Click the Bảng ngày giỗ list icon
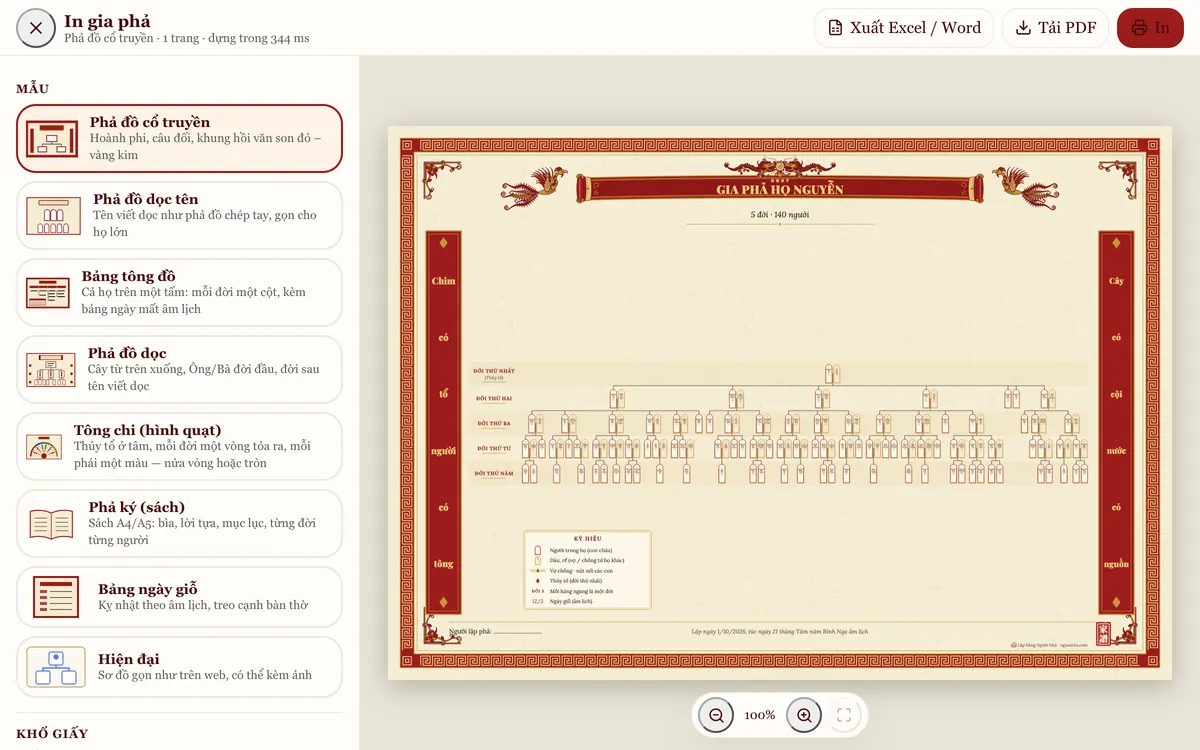 [x=56, y=597]
